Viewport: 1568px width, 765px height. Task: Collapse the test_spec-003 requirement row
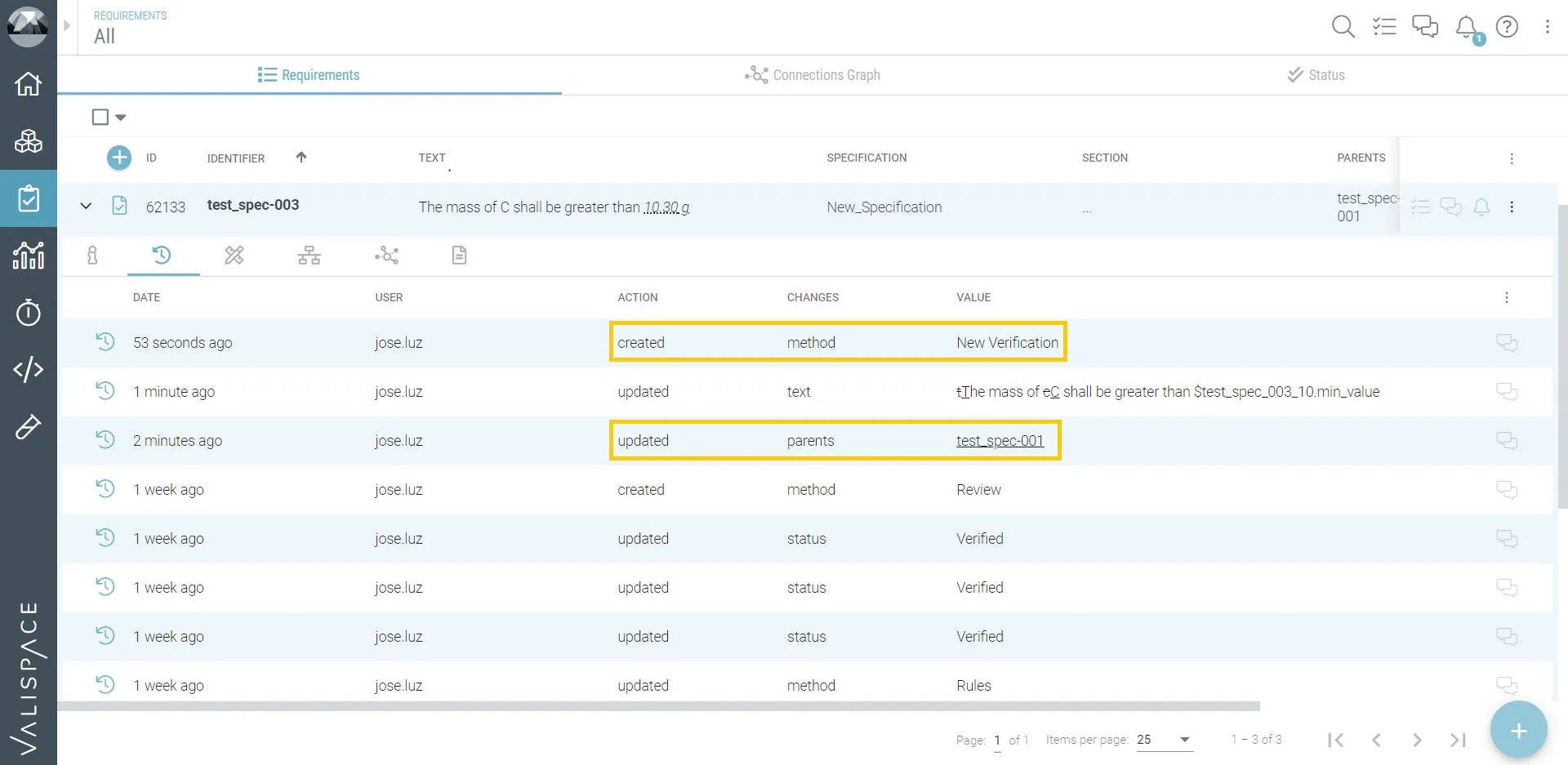[x=86, y=207]
